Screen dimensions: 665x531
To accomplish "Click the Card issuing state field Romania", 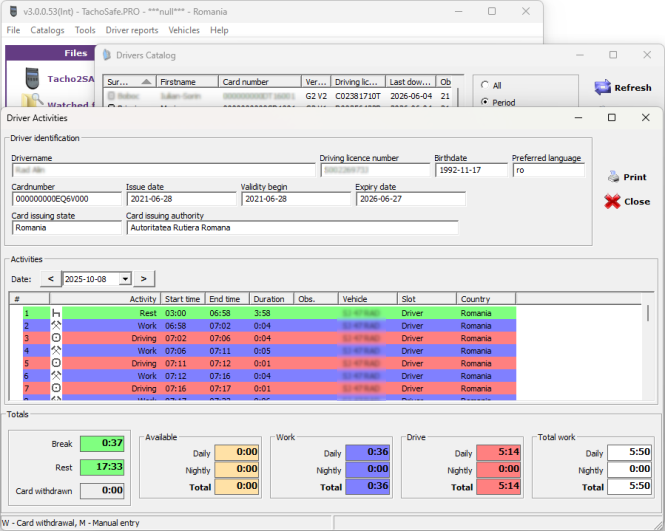I will tap(67, 228).
